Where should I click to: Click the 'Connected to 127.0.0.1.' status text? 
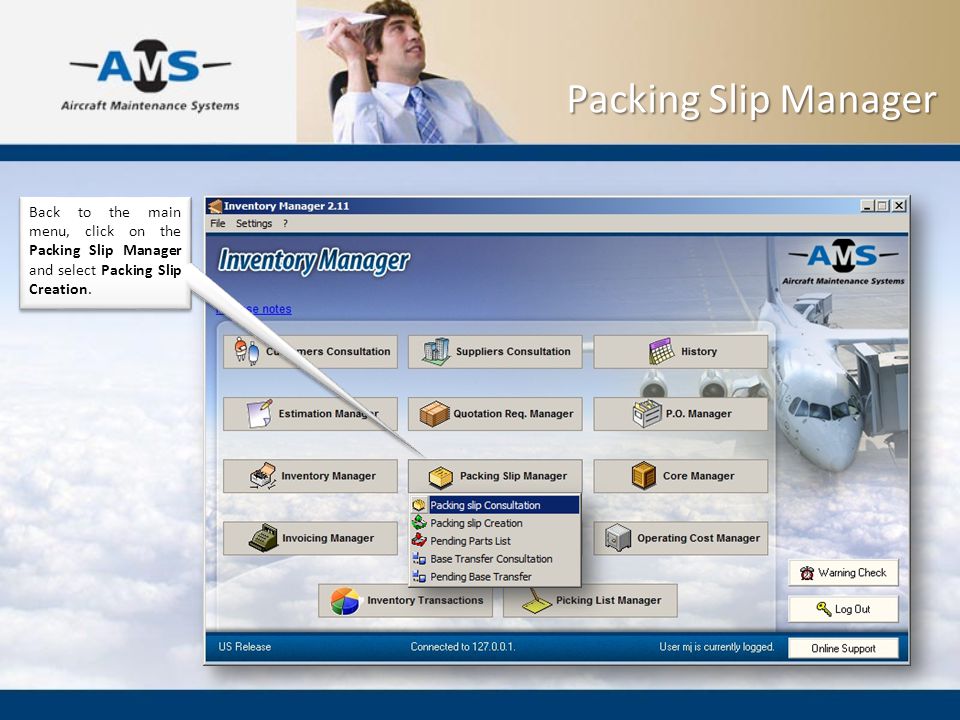(463, 647)
